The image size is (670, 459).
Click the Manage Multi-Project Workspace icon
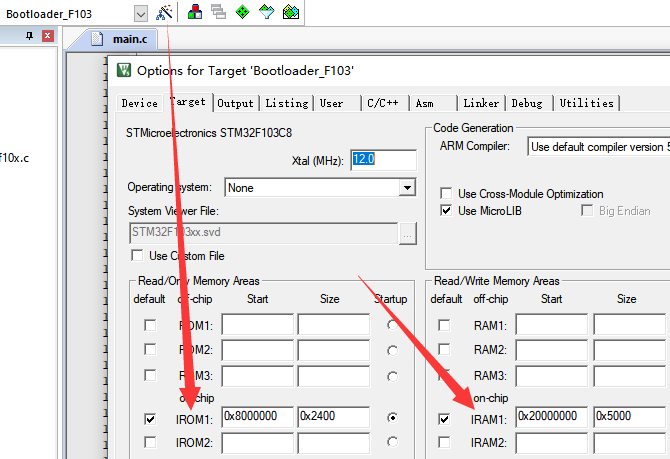point(219,12)
